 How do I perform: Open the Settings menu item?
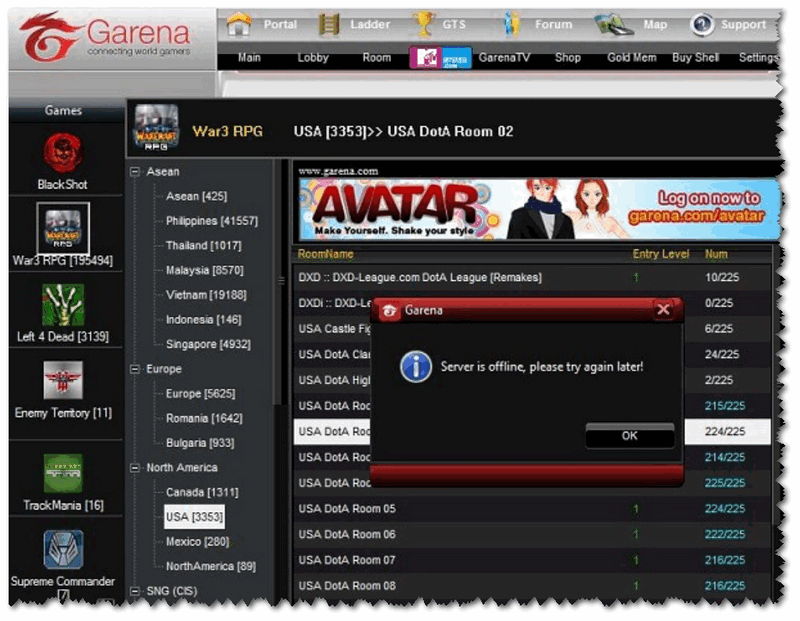(x=759, y=58)
